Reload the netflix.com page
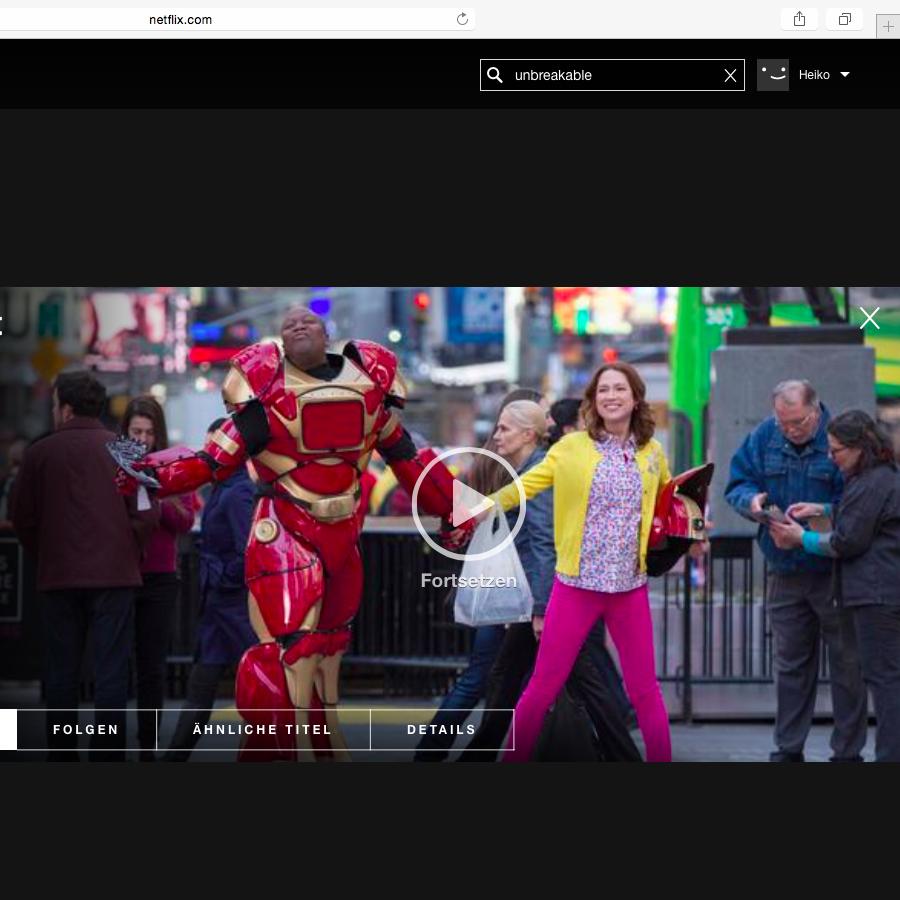Viewport: 900px width, 900px height. click(x=462, y=20)
